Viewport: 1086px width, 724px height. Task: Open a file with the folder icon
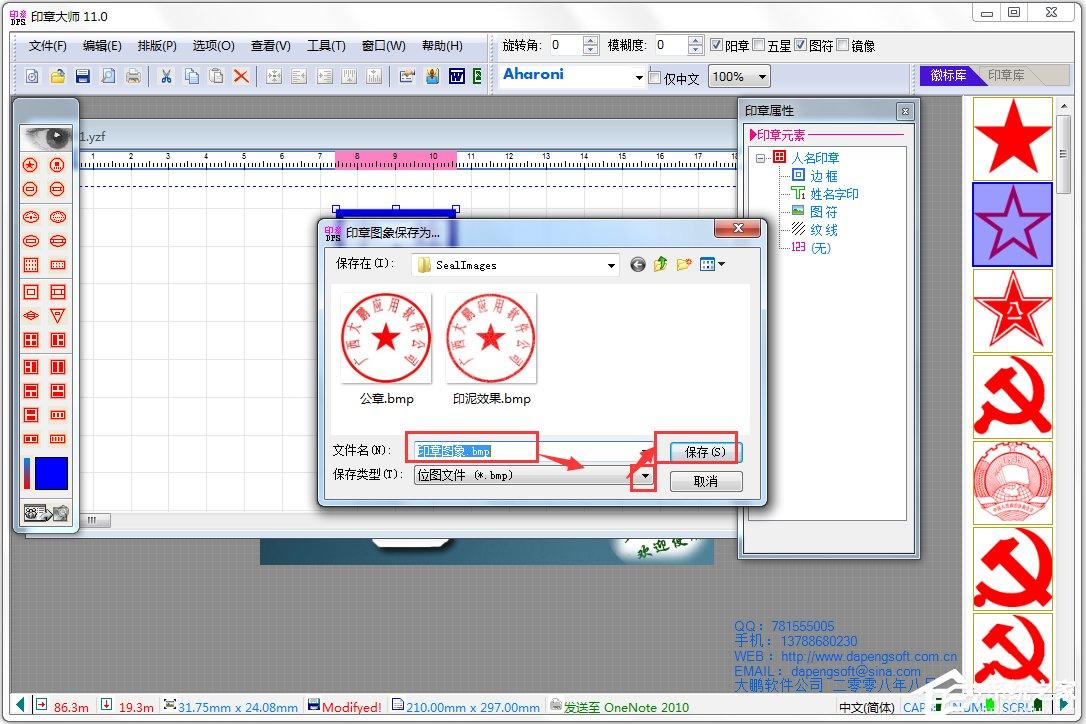[x=57, y=76]
